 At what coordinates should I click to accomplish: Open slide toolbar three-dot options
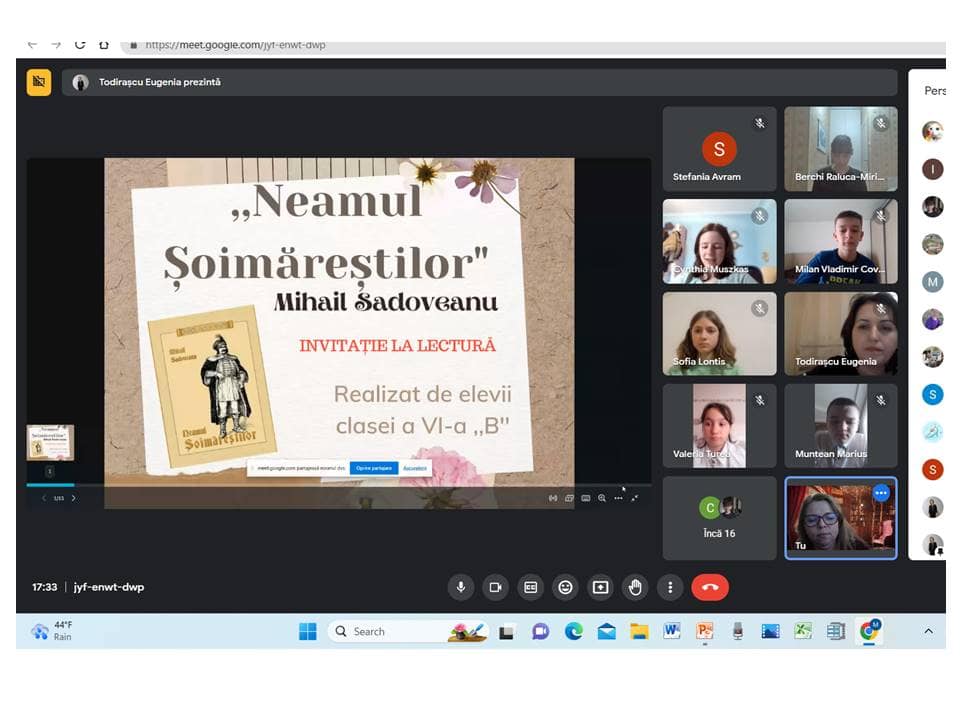(x=618, y=498)
